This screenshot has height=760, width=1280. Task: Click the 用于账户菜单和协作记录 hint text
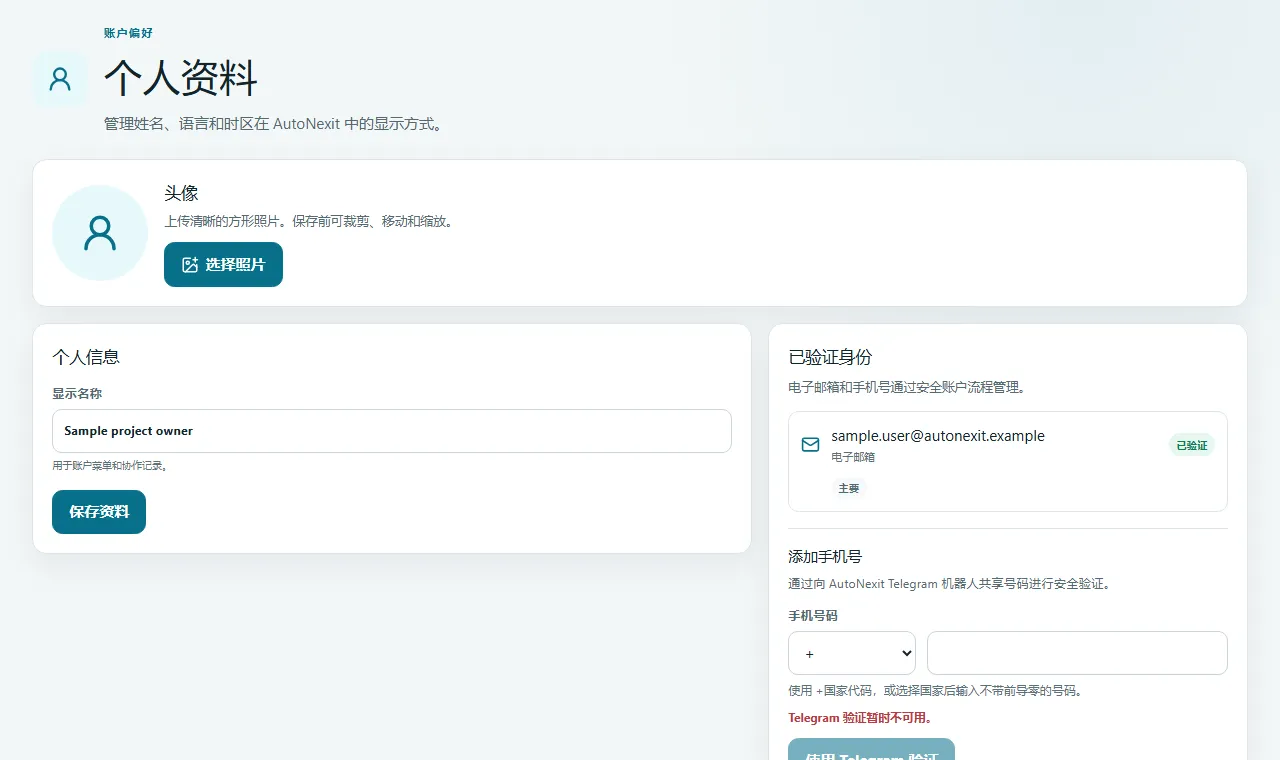[x=110, y=466]
